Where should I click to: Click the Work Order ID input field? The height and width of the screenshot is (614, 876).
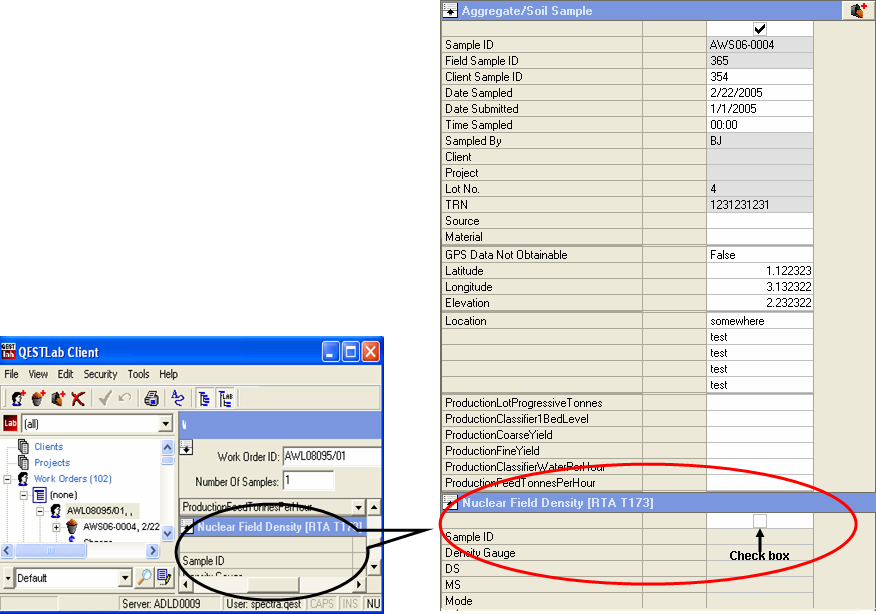coord(330,457)
